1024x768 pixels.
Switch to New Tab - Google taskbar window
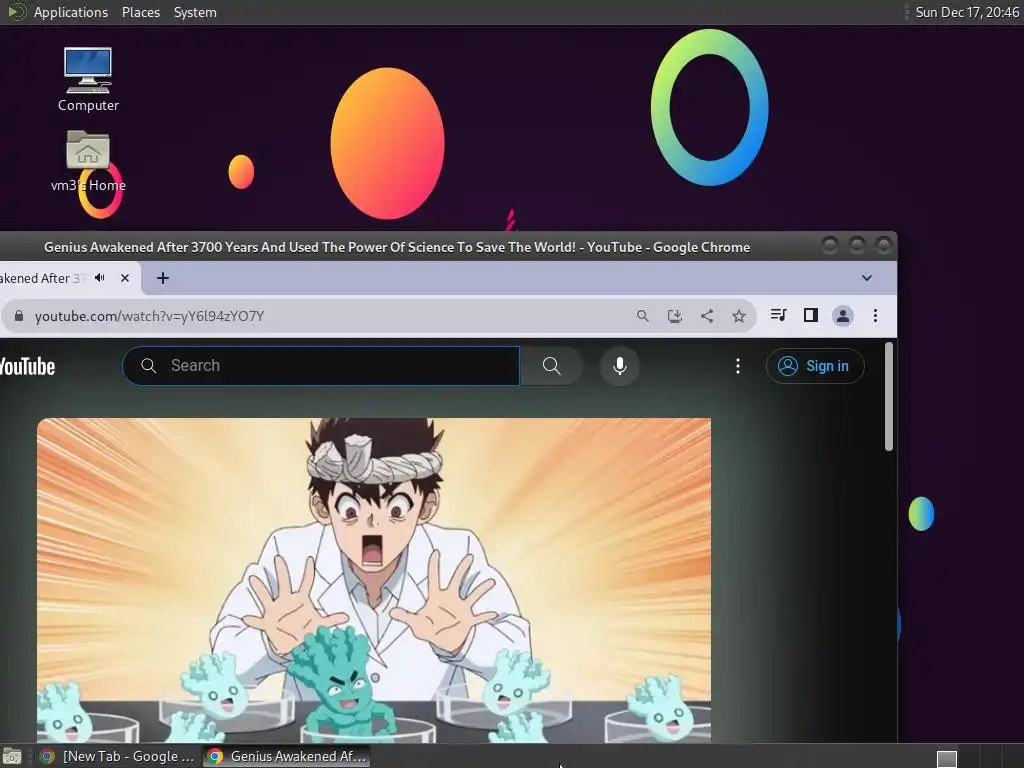(118, 756)
